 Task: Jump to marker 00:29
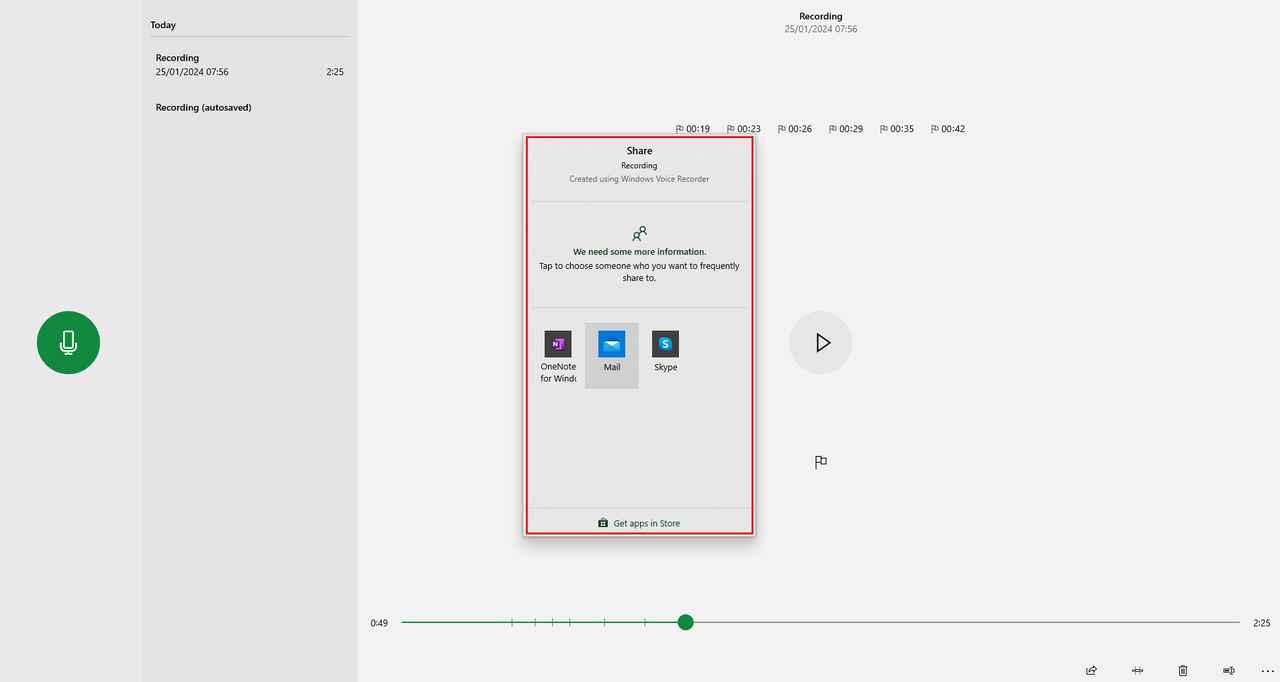point(845,129)
